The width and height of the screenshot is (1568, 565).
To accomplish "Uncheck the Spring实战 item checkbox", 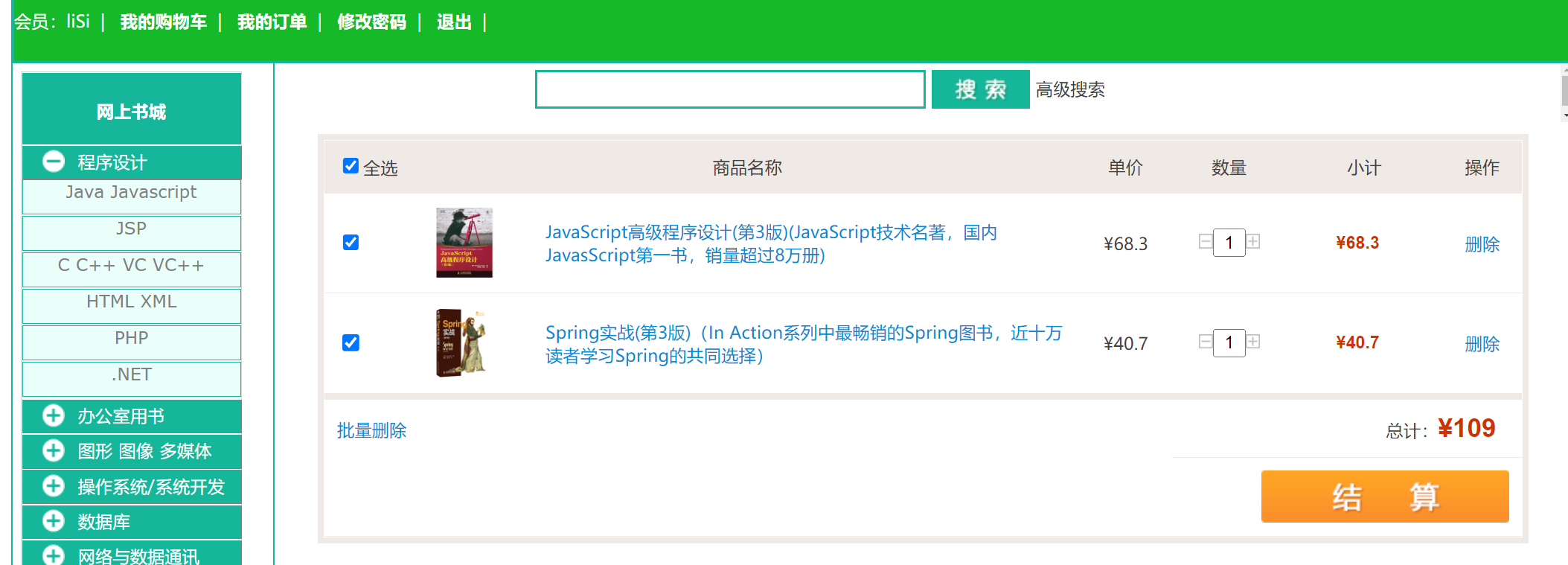I will click(351, 342).
